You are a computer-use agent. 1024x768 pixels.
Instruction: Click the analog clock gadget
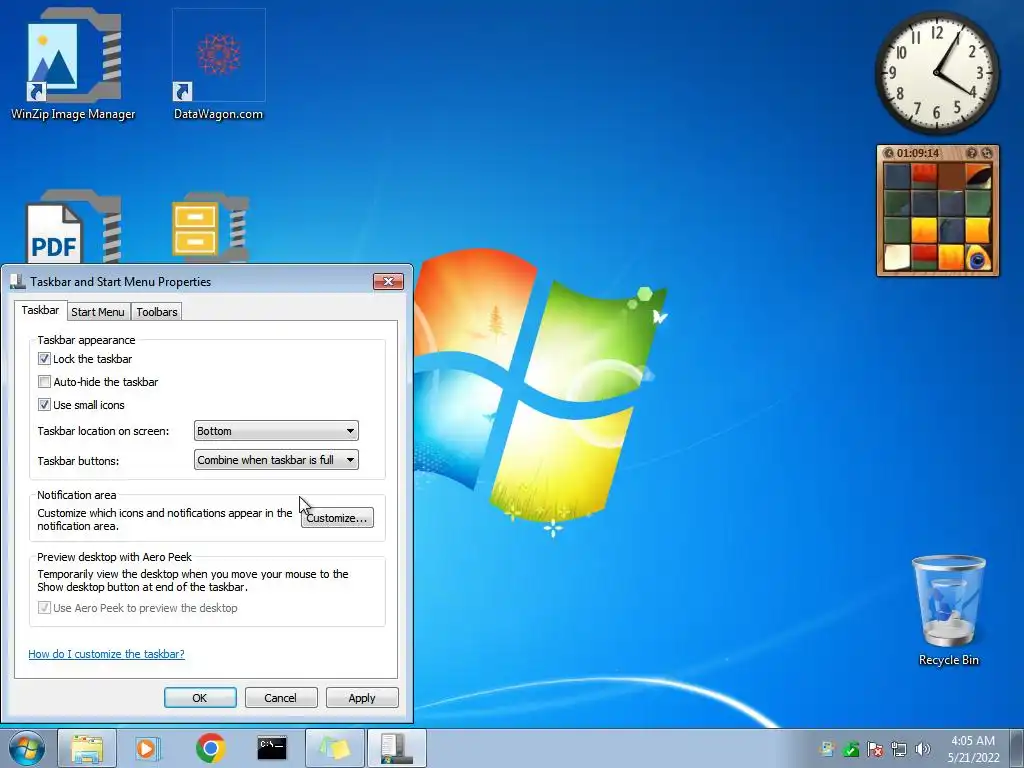click(x=936, y=72)
